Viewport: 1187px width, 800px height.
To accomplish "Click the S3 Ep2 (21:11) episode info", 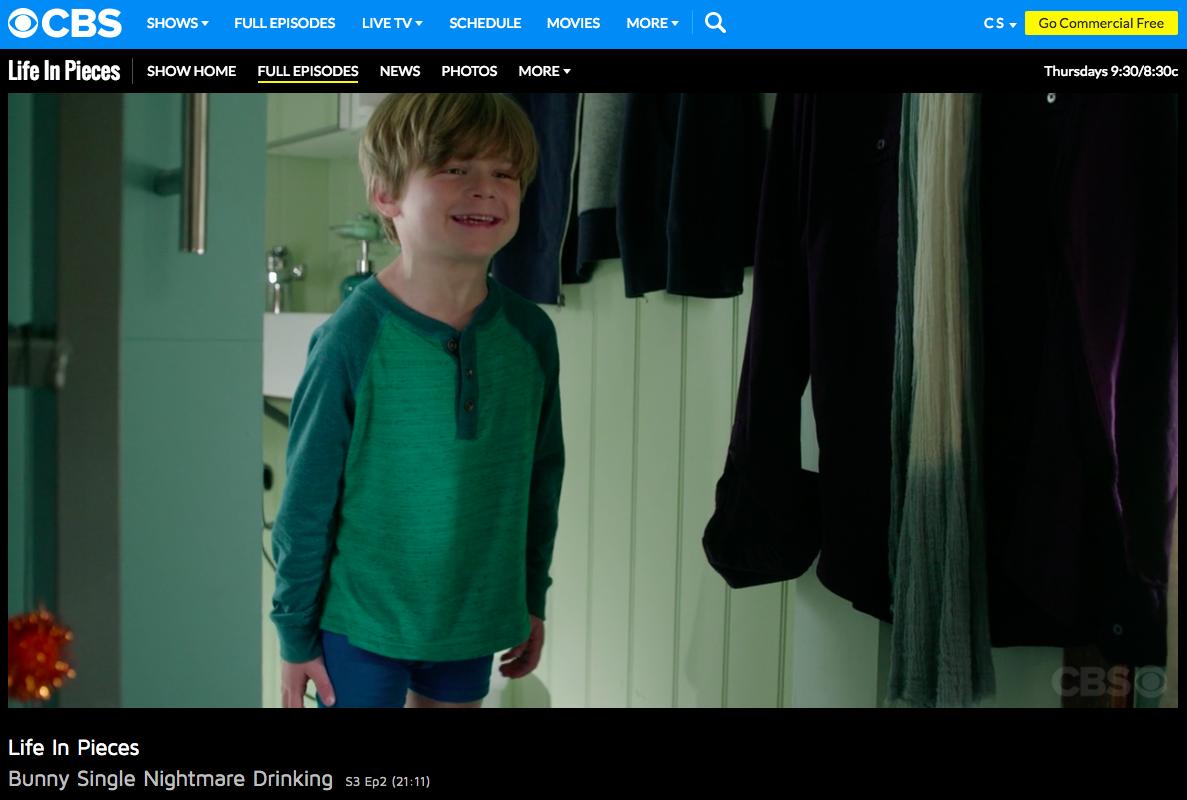I will (388, 781).
